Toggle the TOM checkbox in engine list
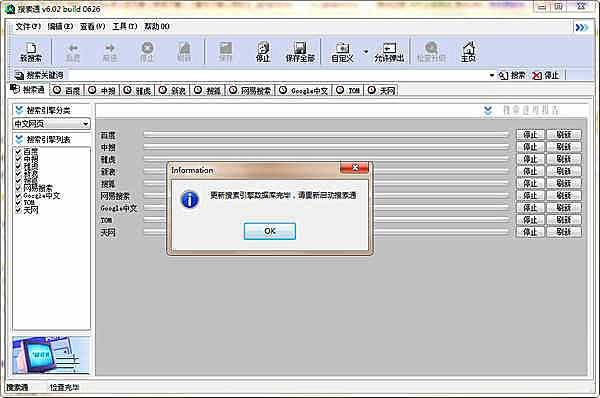Screen dimensions: 600x398 (18, 203)
